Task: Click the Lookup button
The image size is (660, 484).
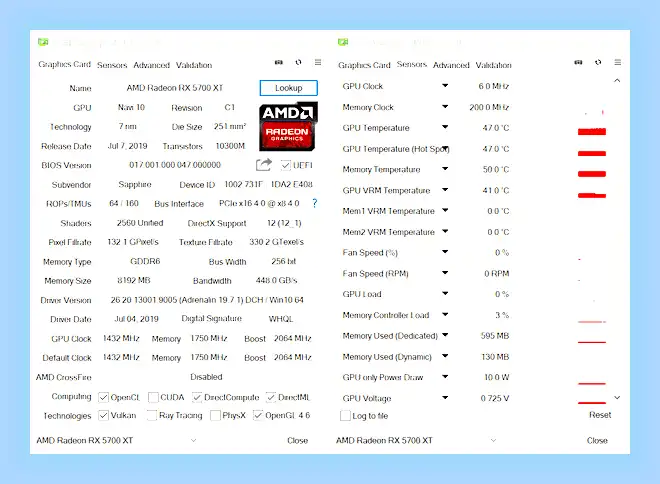Action: 289,88
